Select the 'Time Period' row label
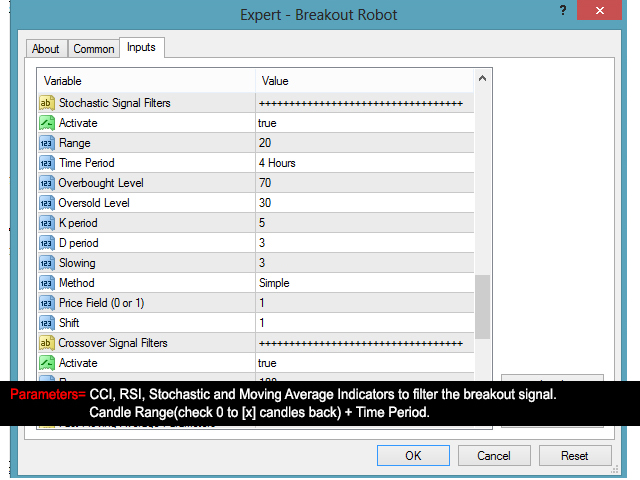 87,163
